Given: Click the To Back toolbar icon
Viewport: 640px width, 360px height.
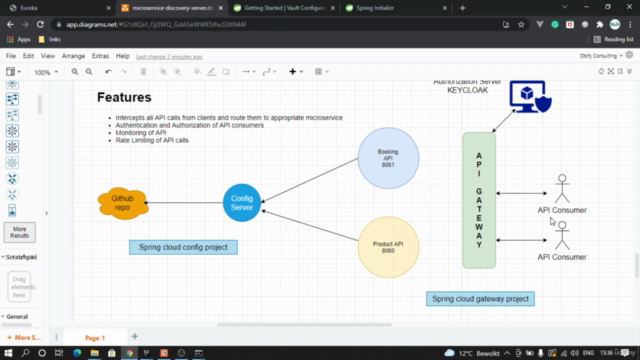Looking at the screenshot, I should (x=178, y=72).
